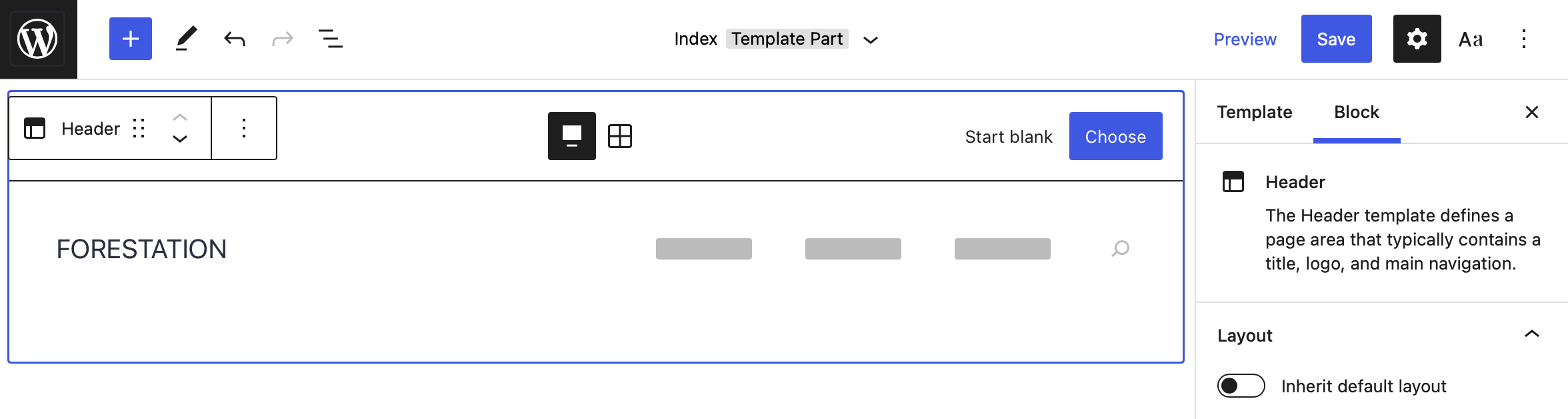This screenshot has height=419, width=1568.
Task: Click the undo arrow
Action: (234, 38)
